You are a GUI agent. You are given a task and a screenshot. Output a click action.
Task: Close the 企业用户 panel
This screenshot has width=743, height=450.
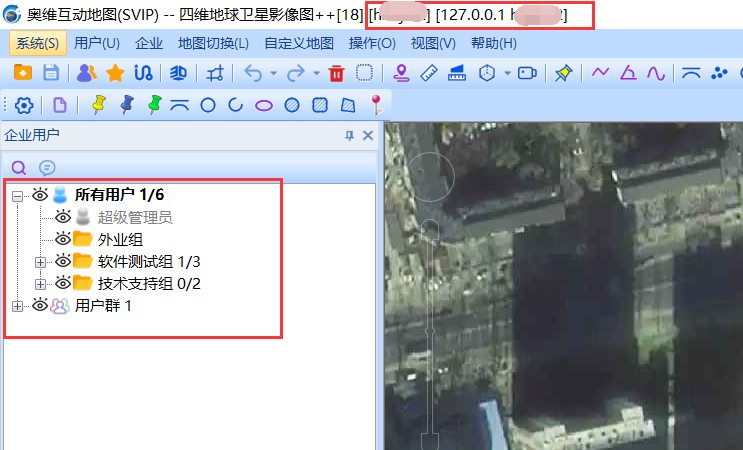(x=367, y=135)
